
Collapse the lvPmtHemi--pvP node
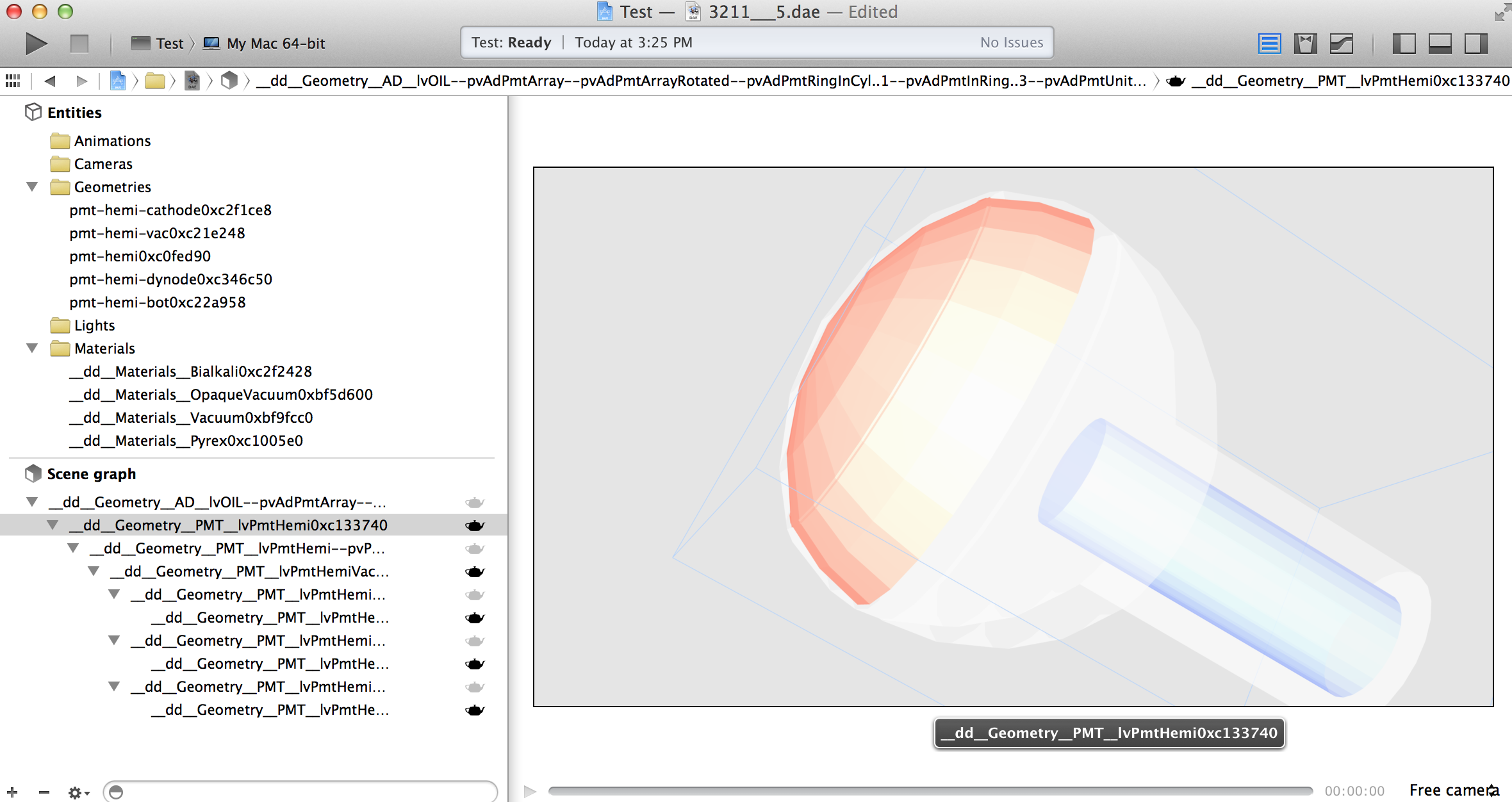coord(73,548)
